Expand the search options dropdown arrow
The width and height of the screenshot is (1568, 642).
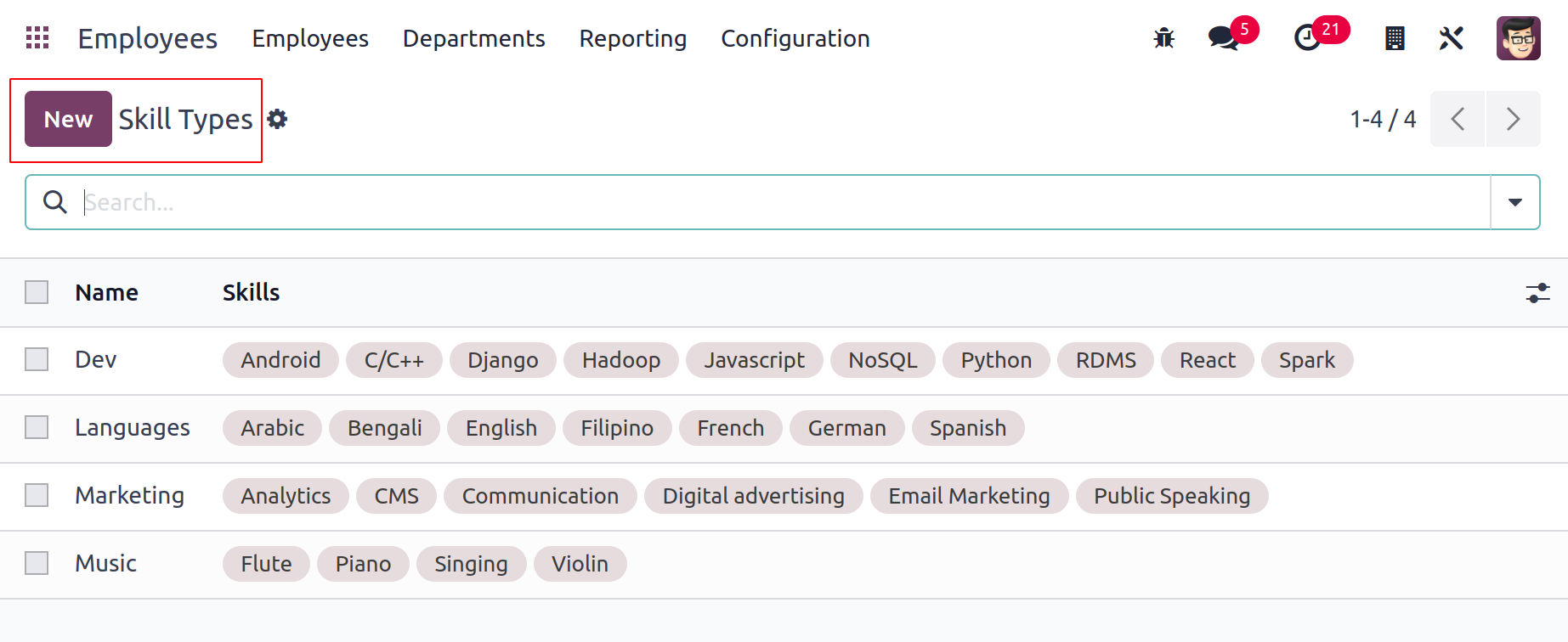pyautogui.click(x=1514, y=202)
